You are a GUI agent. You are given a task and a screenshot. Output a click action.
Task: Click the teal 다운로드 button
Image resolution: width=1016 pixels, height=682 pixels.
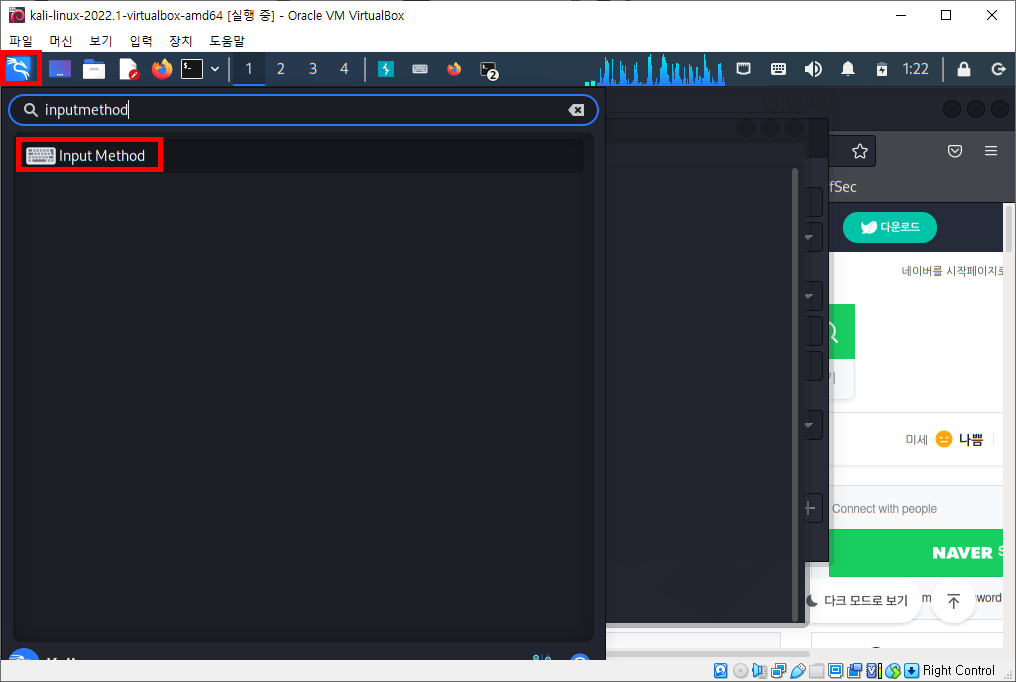click(x=890, y=227)
